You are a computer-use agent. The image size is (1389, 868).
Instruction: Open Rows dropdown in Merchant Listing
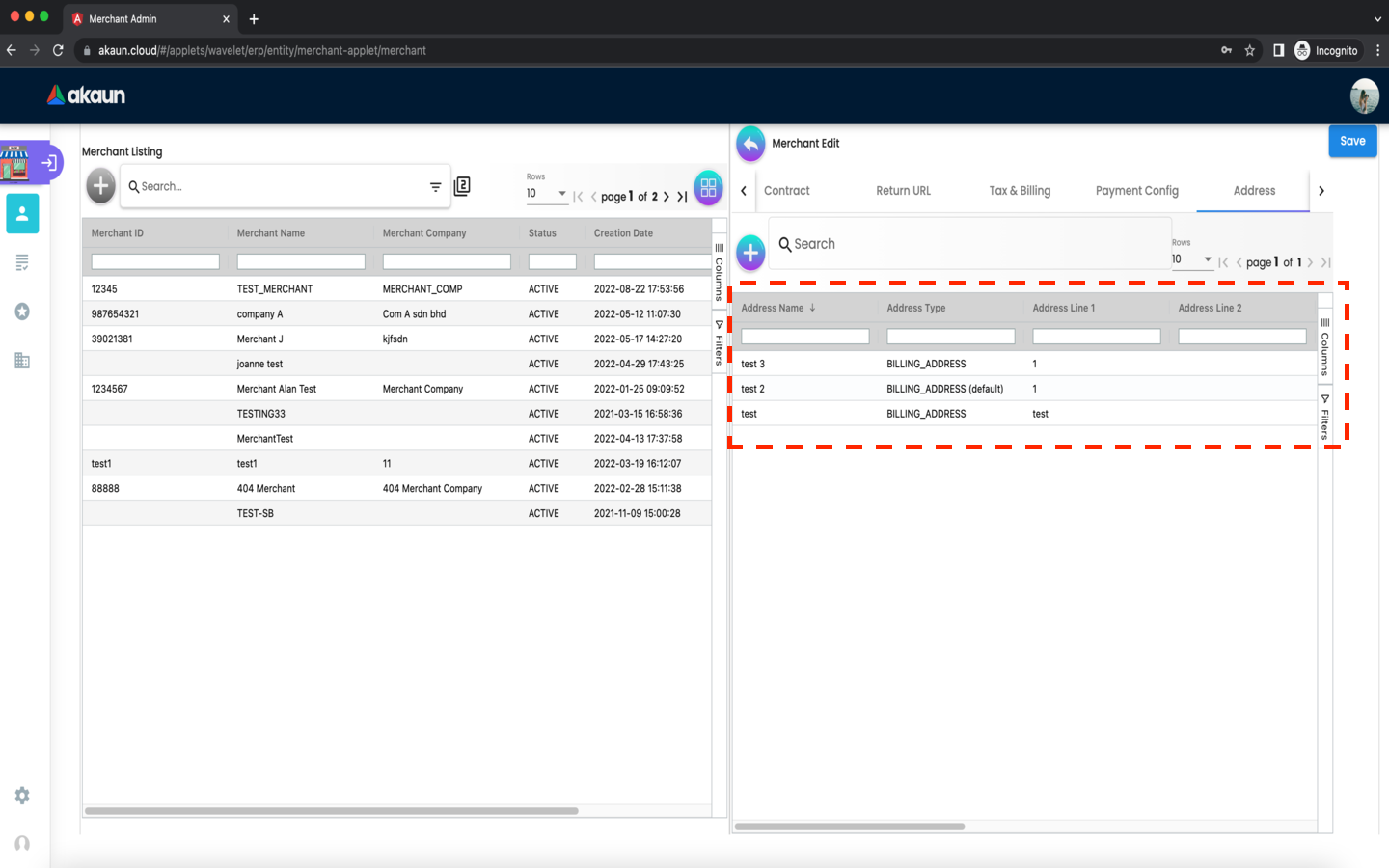pyautogui.click(x=547, y=194)
